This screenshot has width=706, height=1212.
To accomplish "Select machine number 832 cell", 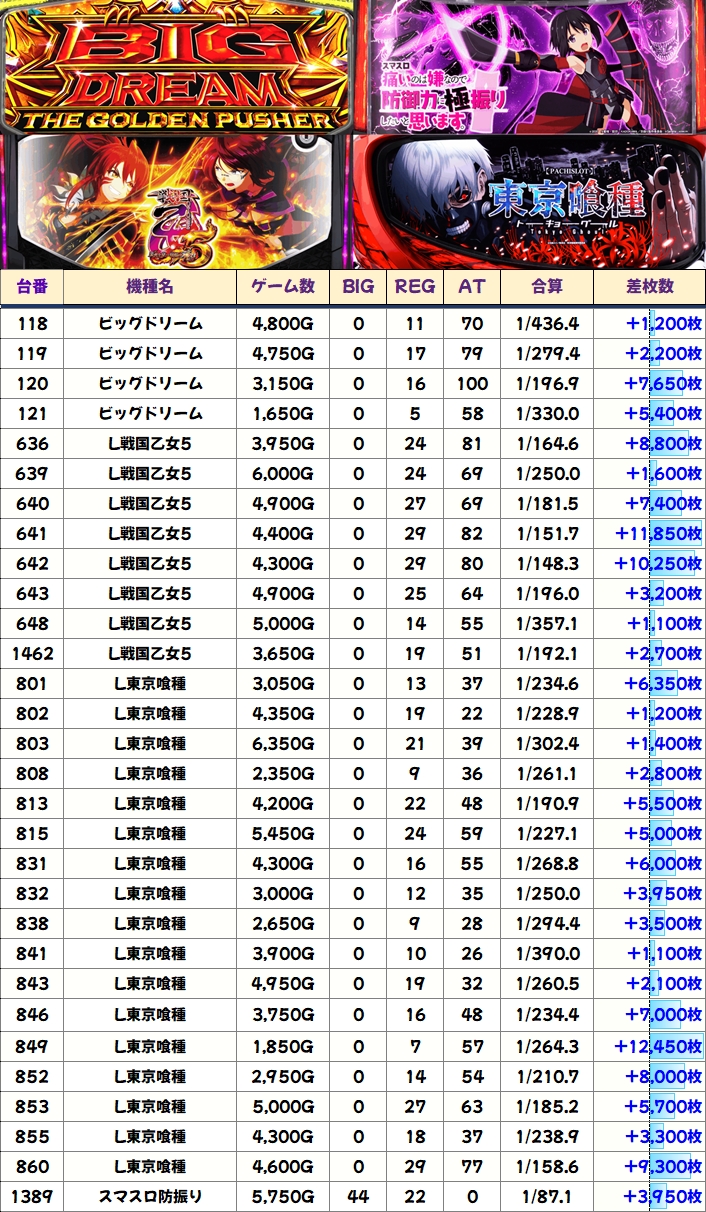I will click(32, 894).
